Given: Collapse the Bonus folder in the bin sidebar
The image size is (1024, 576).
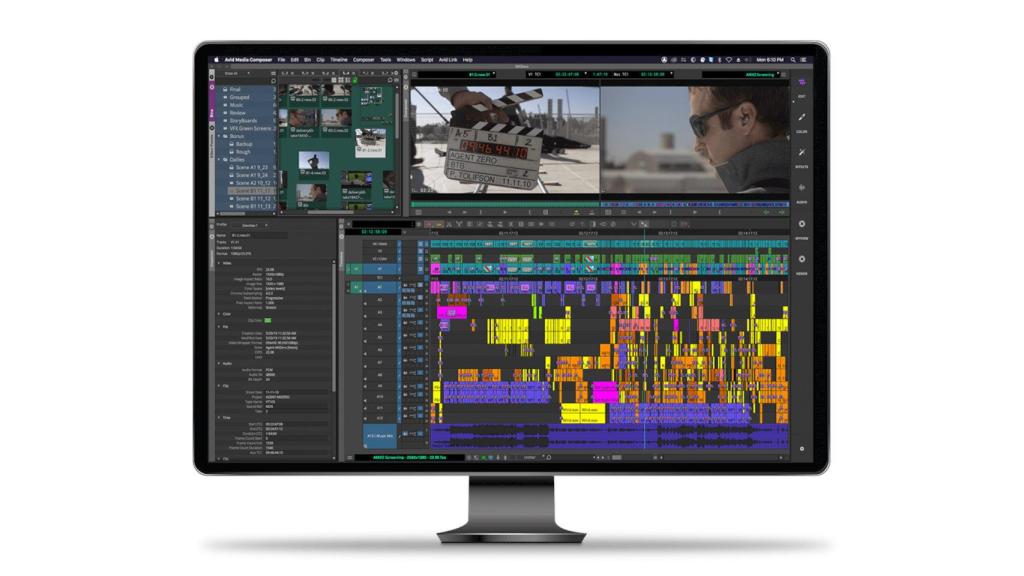Looking at the screenshot, I should (x=219, y=135).
